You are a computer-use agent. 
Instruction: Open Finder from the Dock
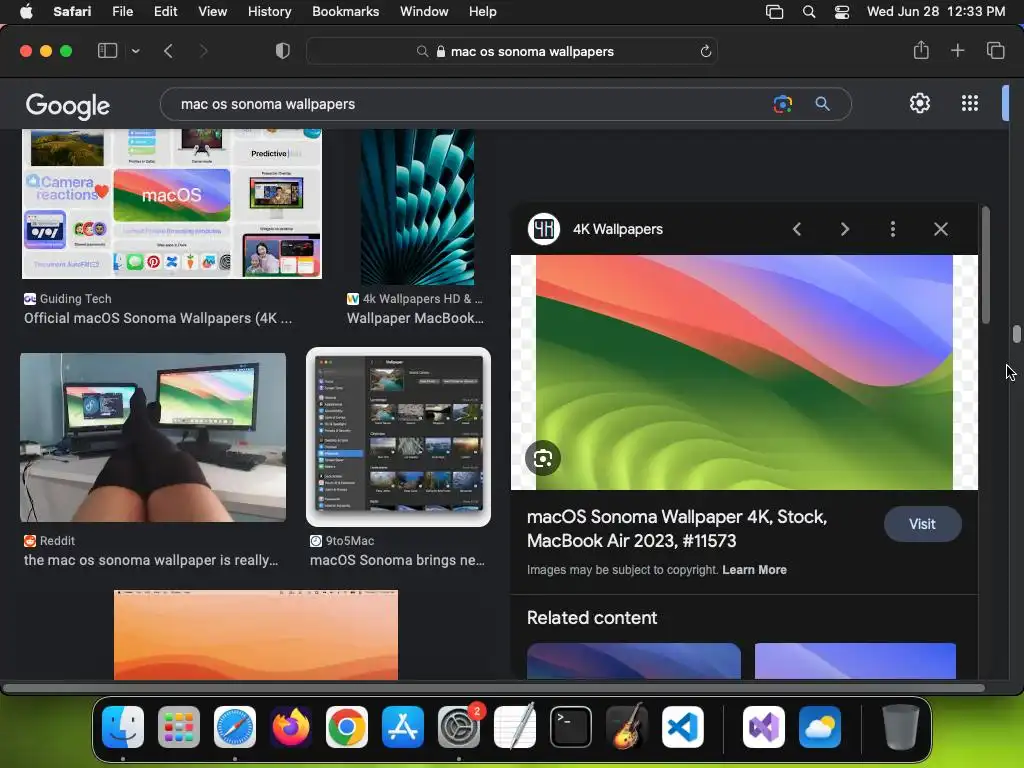click(x=123, y=727)
